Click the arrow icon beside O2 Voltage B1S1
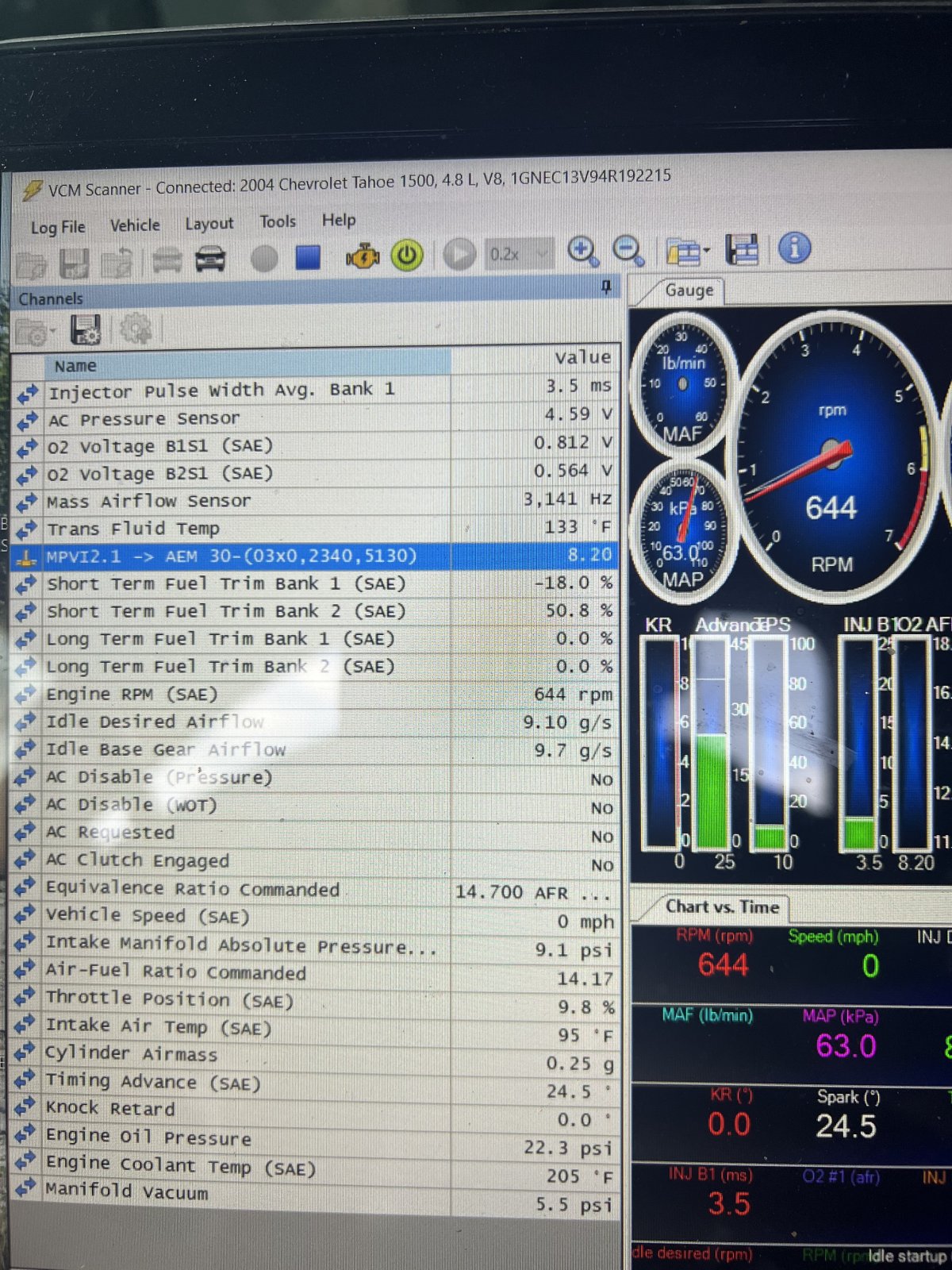952x1270 pixels. click(x=27, y=448)
